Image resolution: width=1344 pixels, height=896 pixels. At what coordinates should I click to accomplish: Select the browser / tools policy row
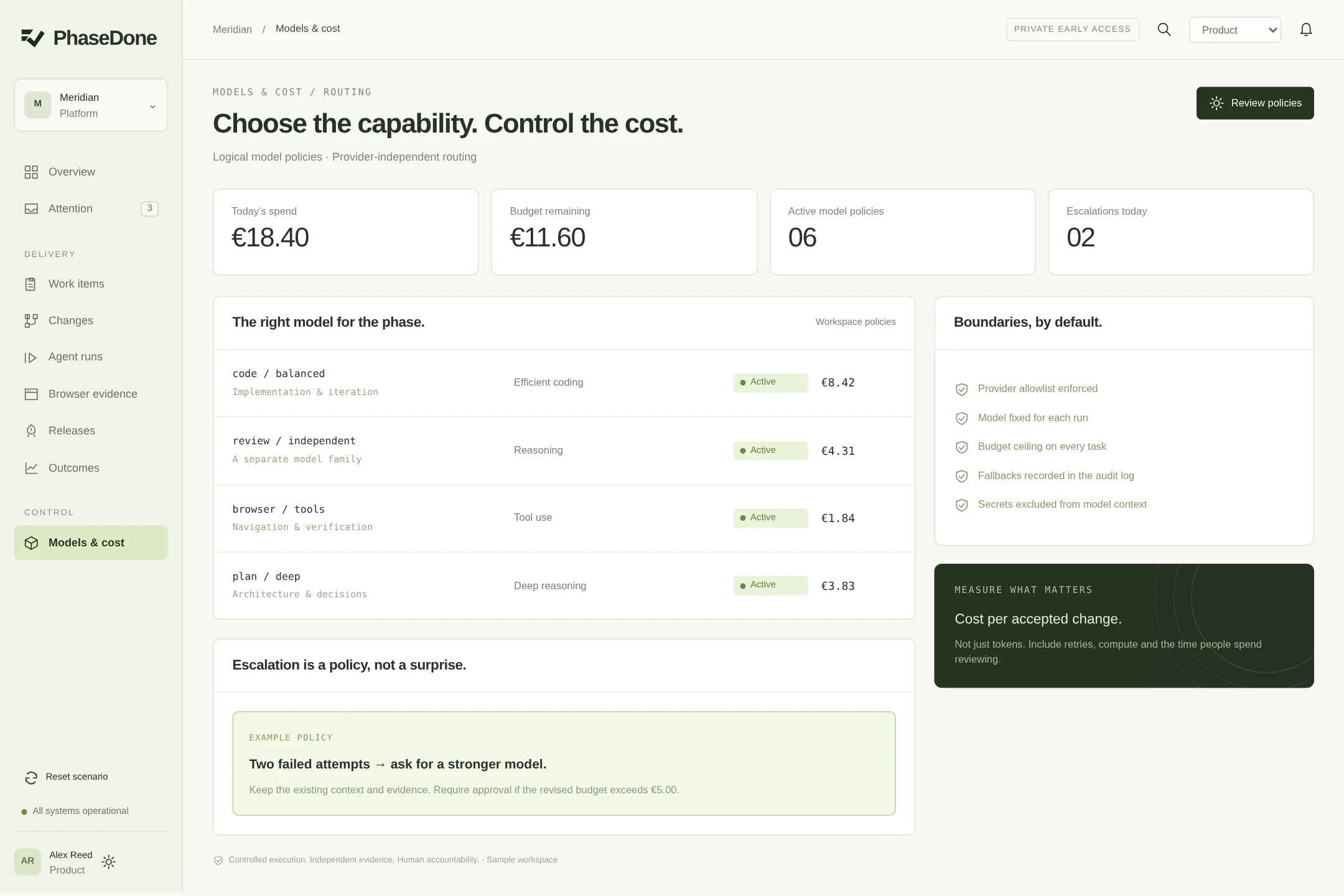pos(564,518)
